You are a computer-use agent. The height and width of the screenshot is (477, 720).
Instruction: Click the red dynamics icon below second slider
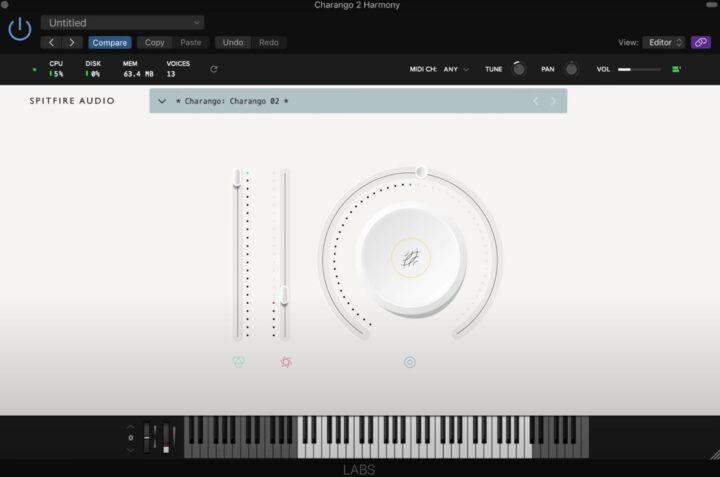[286, 362]
